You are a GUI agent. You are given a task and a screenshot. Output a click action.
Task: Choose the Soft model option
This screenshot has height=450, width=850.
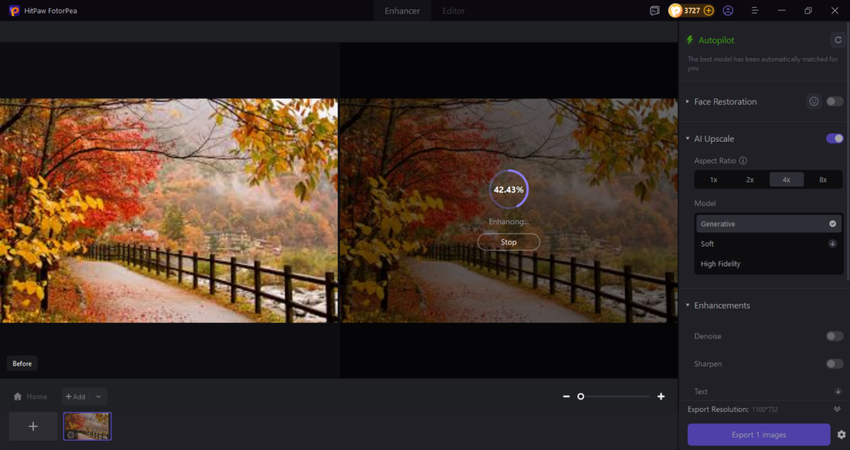(769, 243)
